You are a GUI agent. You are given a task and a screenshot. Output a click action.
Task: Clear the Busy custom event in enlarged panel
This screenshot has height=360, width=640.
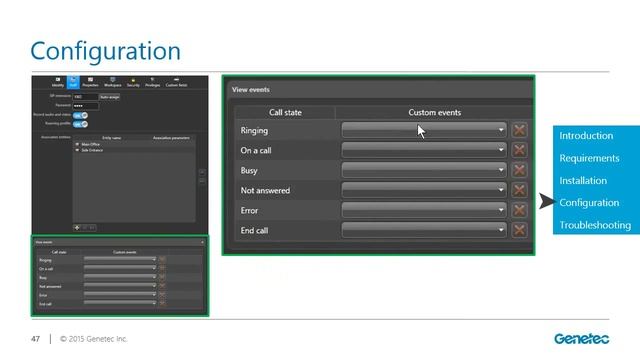[519, 170]
